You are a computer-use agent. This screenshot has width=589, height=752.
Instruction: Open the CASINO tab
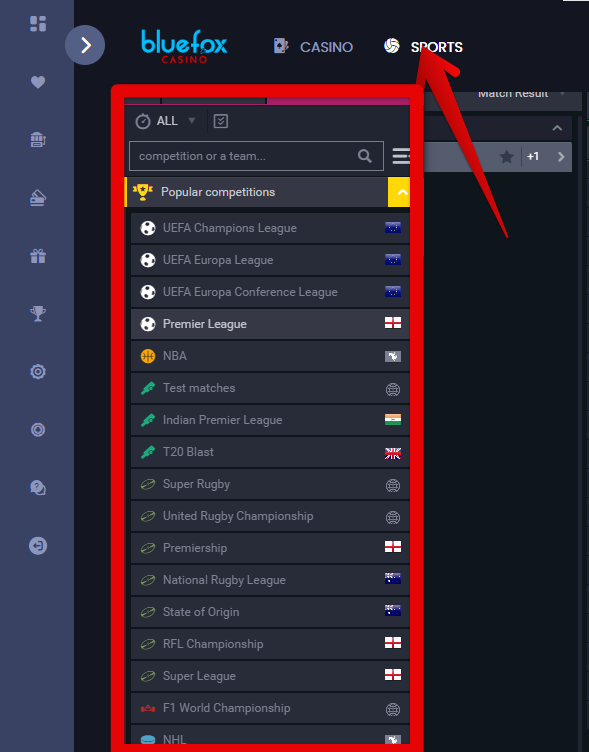[313, 47]
